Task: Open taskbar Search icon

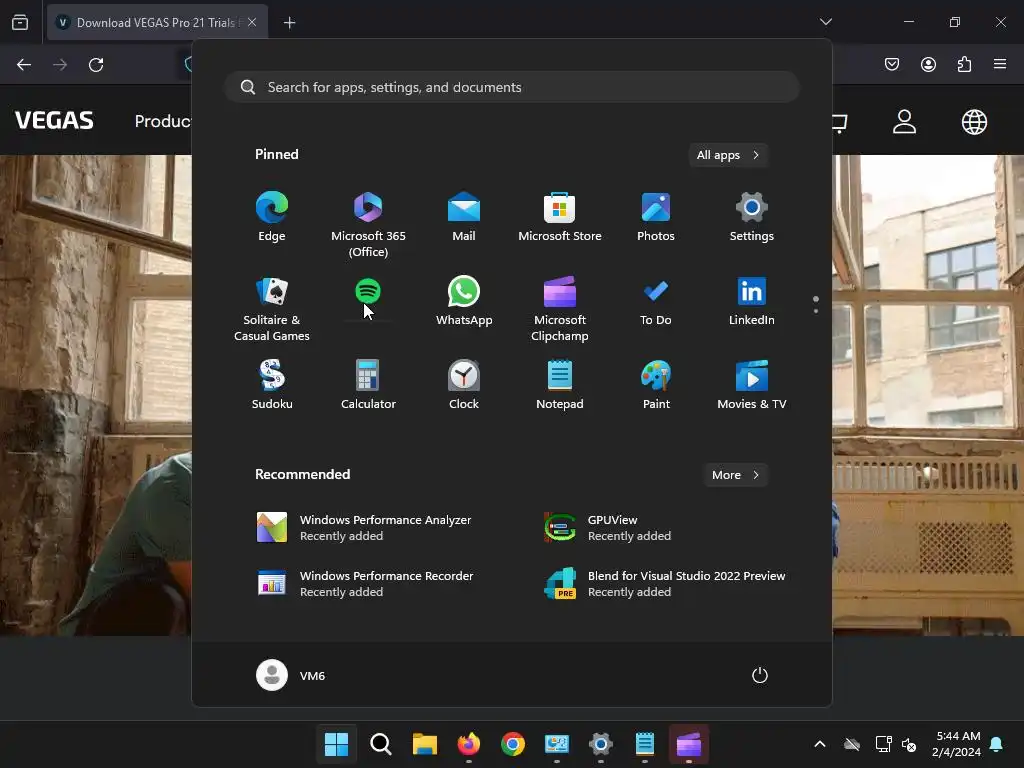Action: [381, 744]
